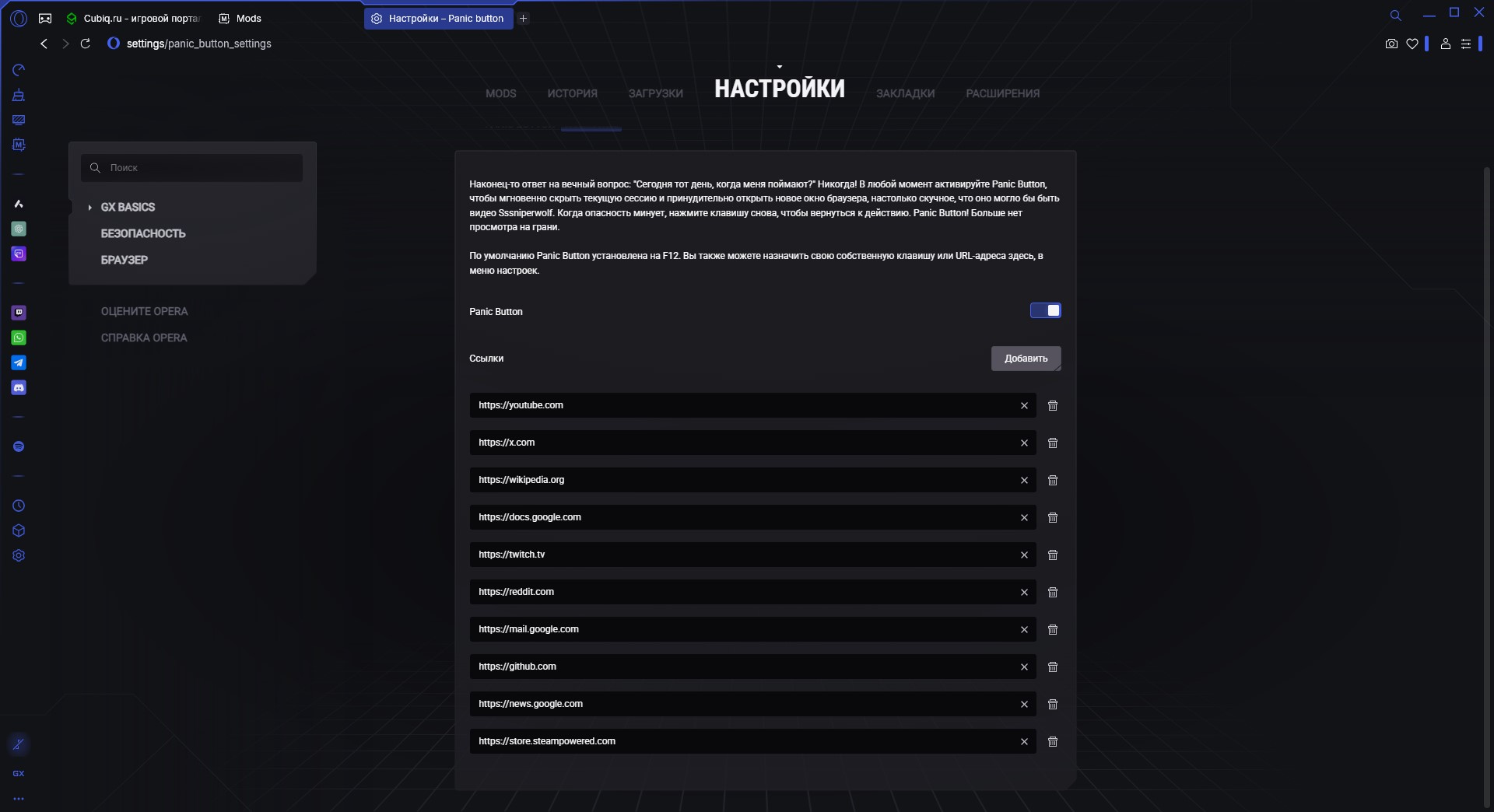
Task: Open ОЦЕНИТЕ OPERA link
Action: pyautogui.click(x=144, y=311)
